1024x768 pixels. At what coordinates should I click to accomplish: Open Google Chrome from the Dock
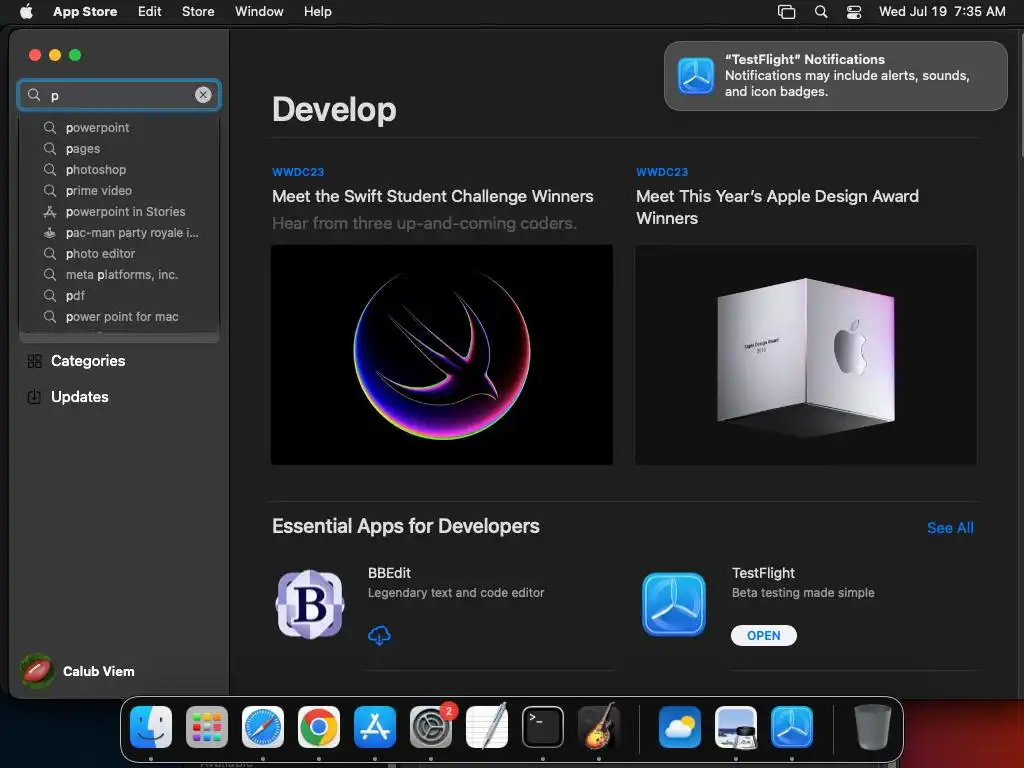click(x=319, y=727)
